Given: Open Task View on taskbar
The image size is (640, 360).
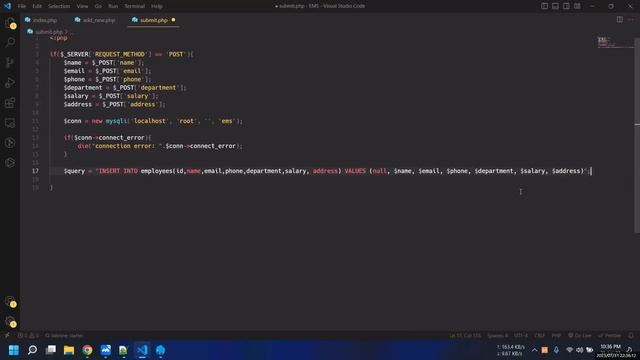Looking at the screenshot, I should [x=51, y=350].
